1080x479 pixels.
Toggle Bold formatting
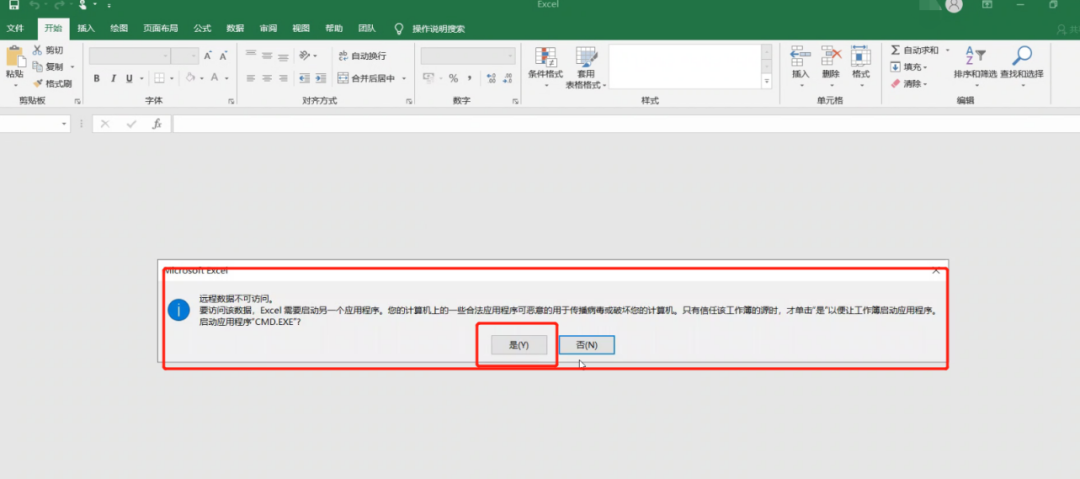point(96,79)
